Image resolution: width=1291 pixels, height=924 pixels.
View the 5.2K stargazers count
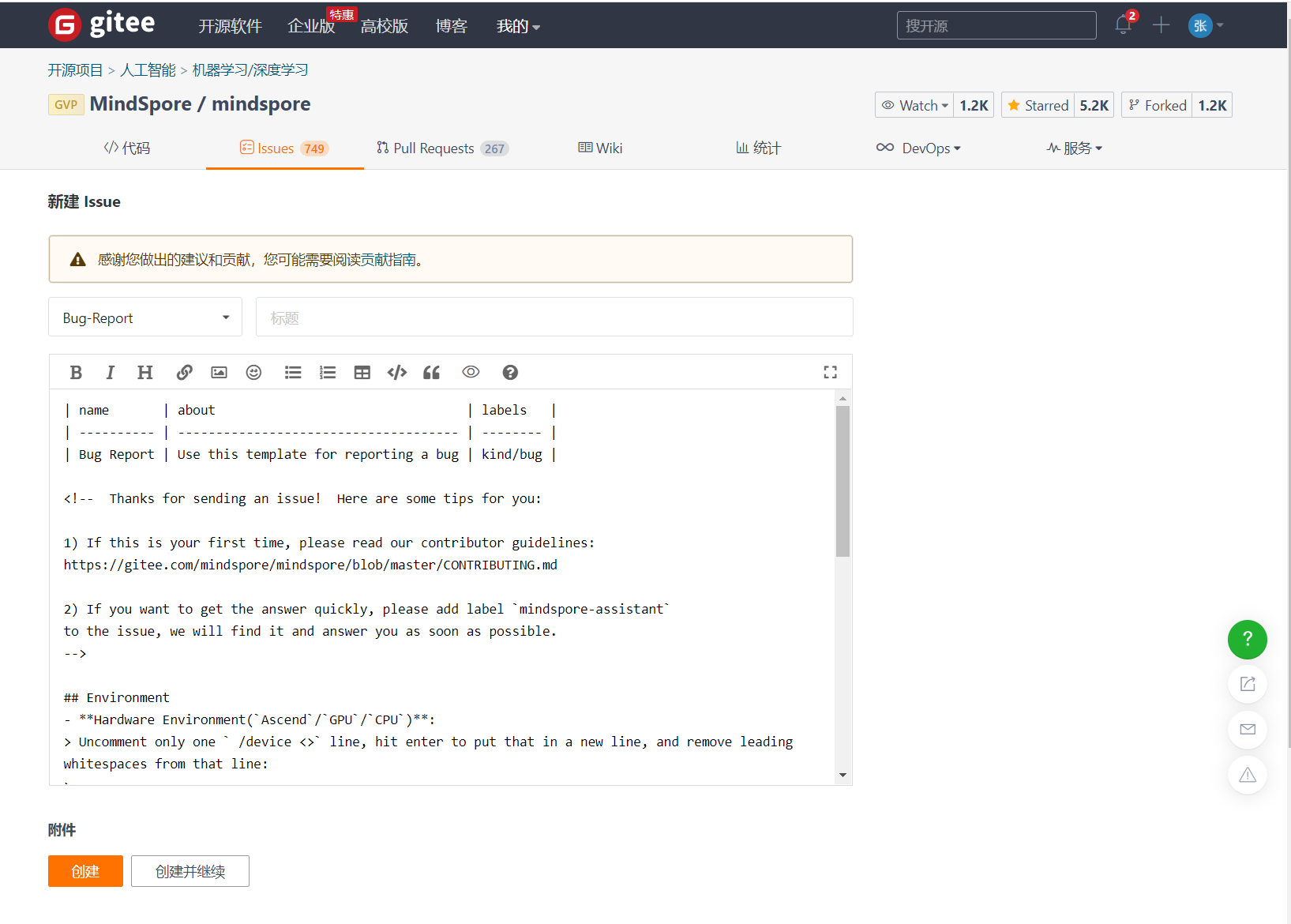point(1094,105)
